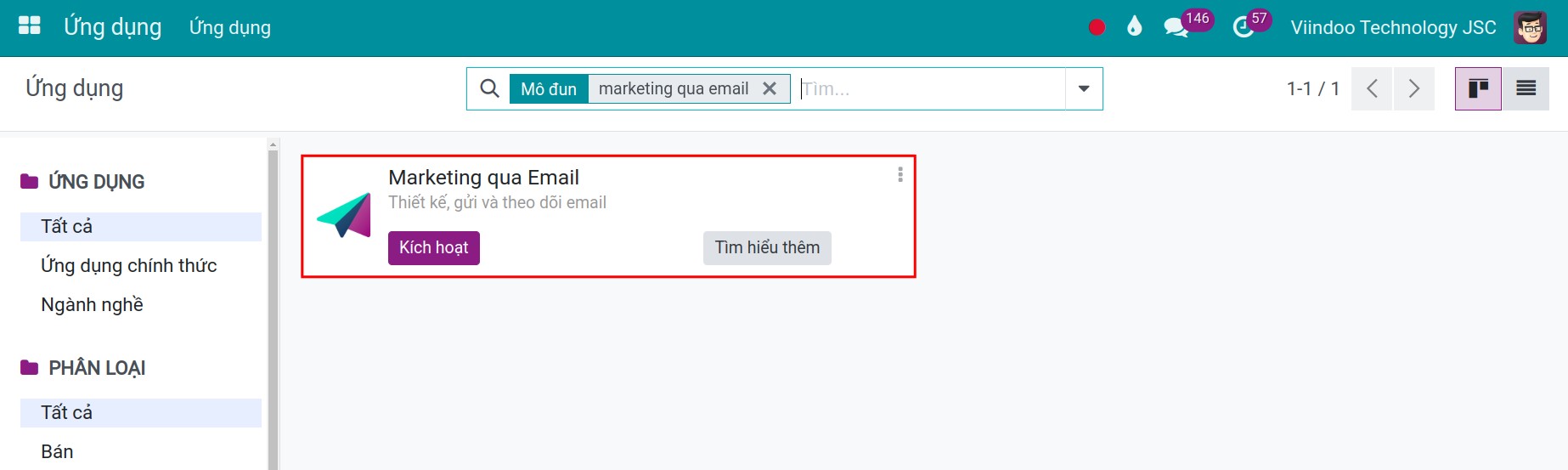Screen dimensions: 1568x470
Task: Remove the 'marketing qua email' search facet
Action: pyautogui.click(x=770, y=88)
